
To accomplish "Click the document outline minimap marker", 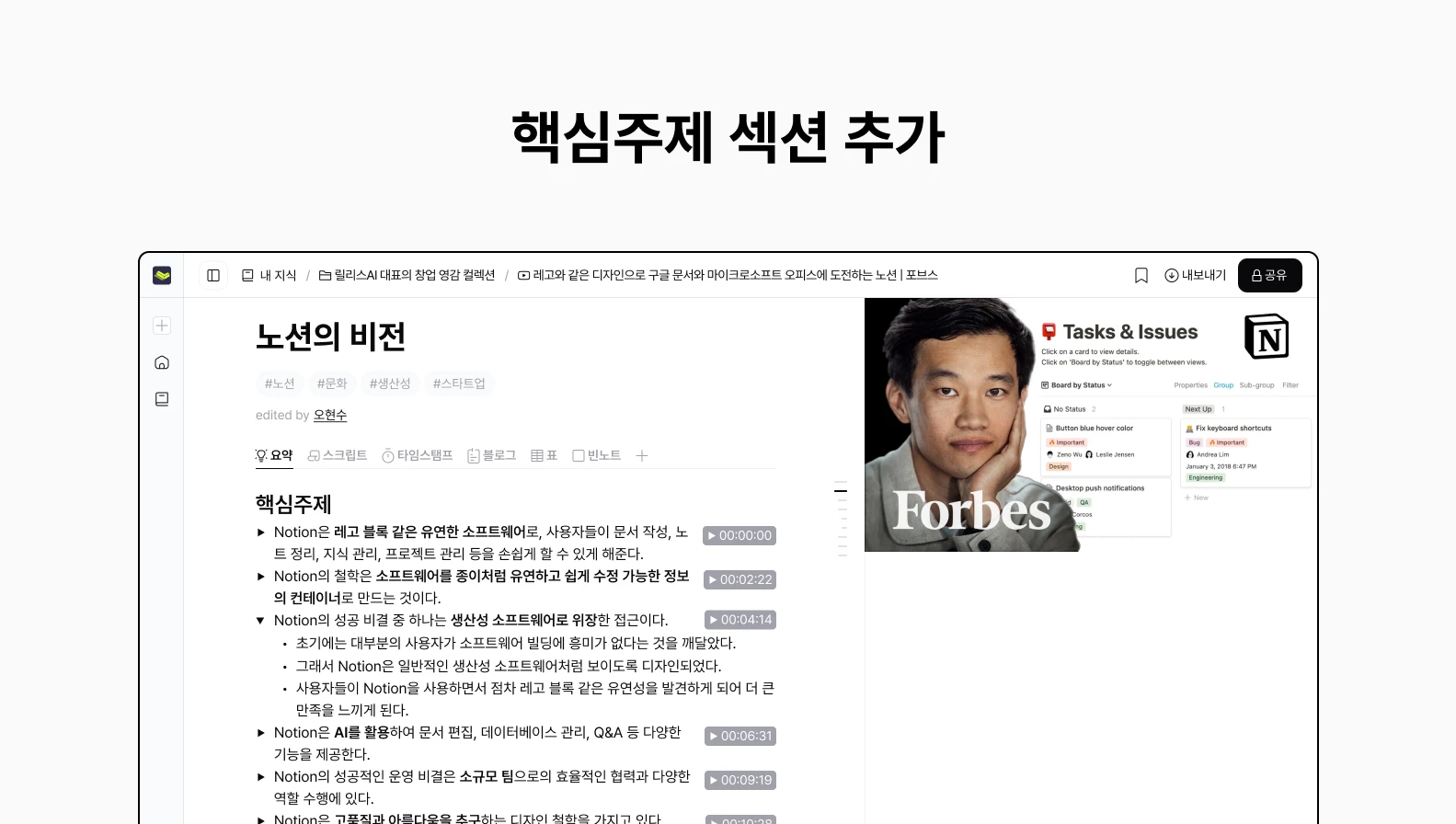I will pyautogui.click(x=841, y=490).
